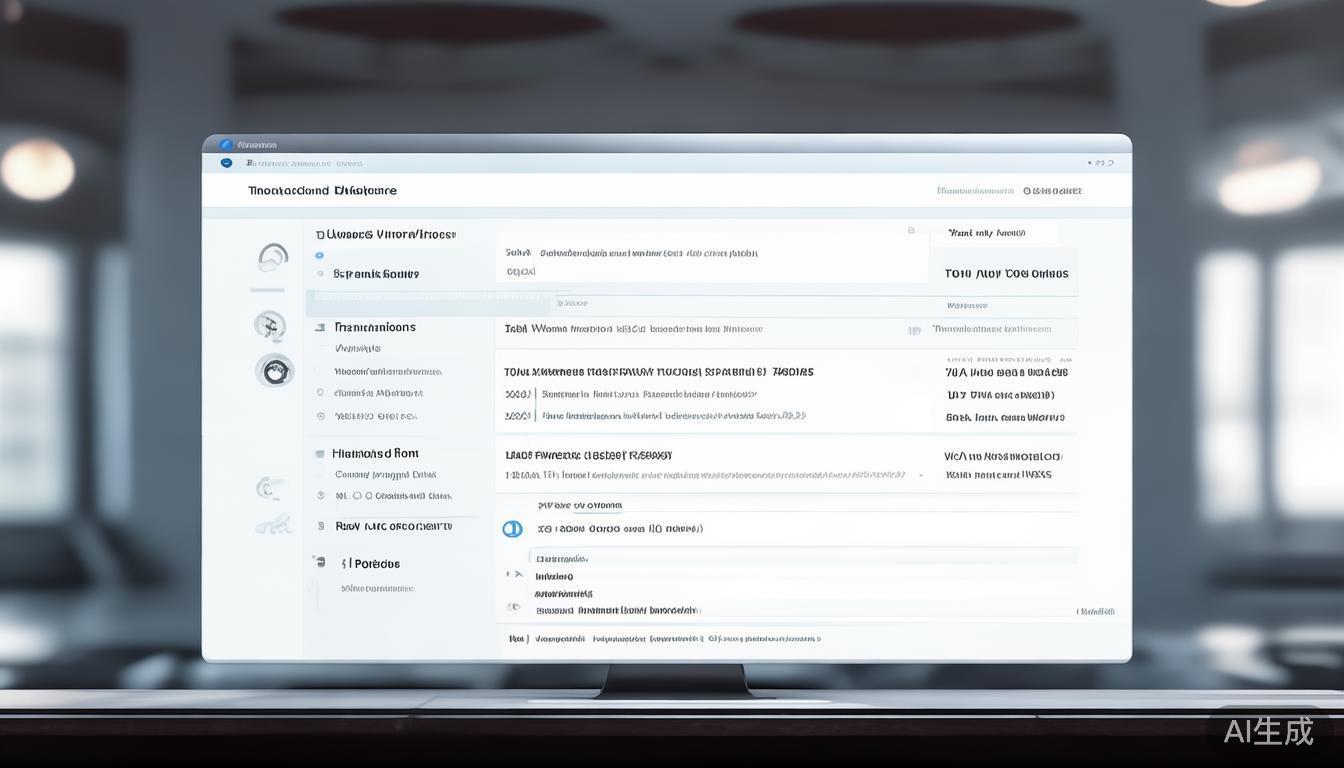The height and width of the screenshot is (768, 1344).
Task: Click the blue round icon beside address text
Action: (226, 163)
